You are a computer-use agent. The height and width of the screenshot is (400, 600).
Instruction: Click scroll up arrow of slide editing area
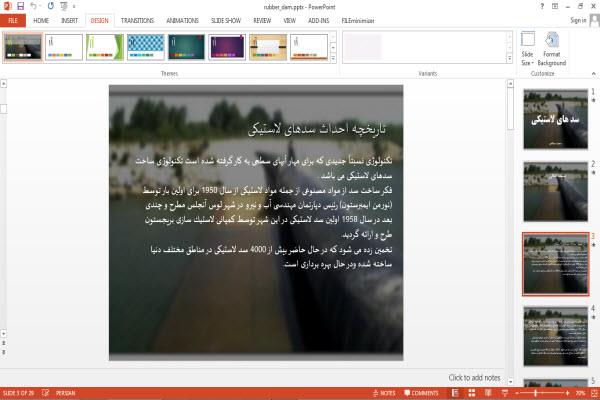[x=510, y=83]
